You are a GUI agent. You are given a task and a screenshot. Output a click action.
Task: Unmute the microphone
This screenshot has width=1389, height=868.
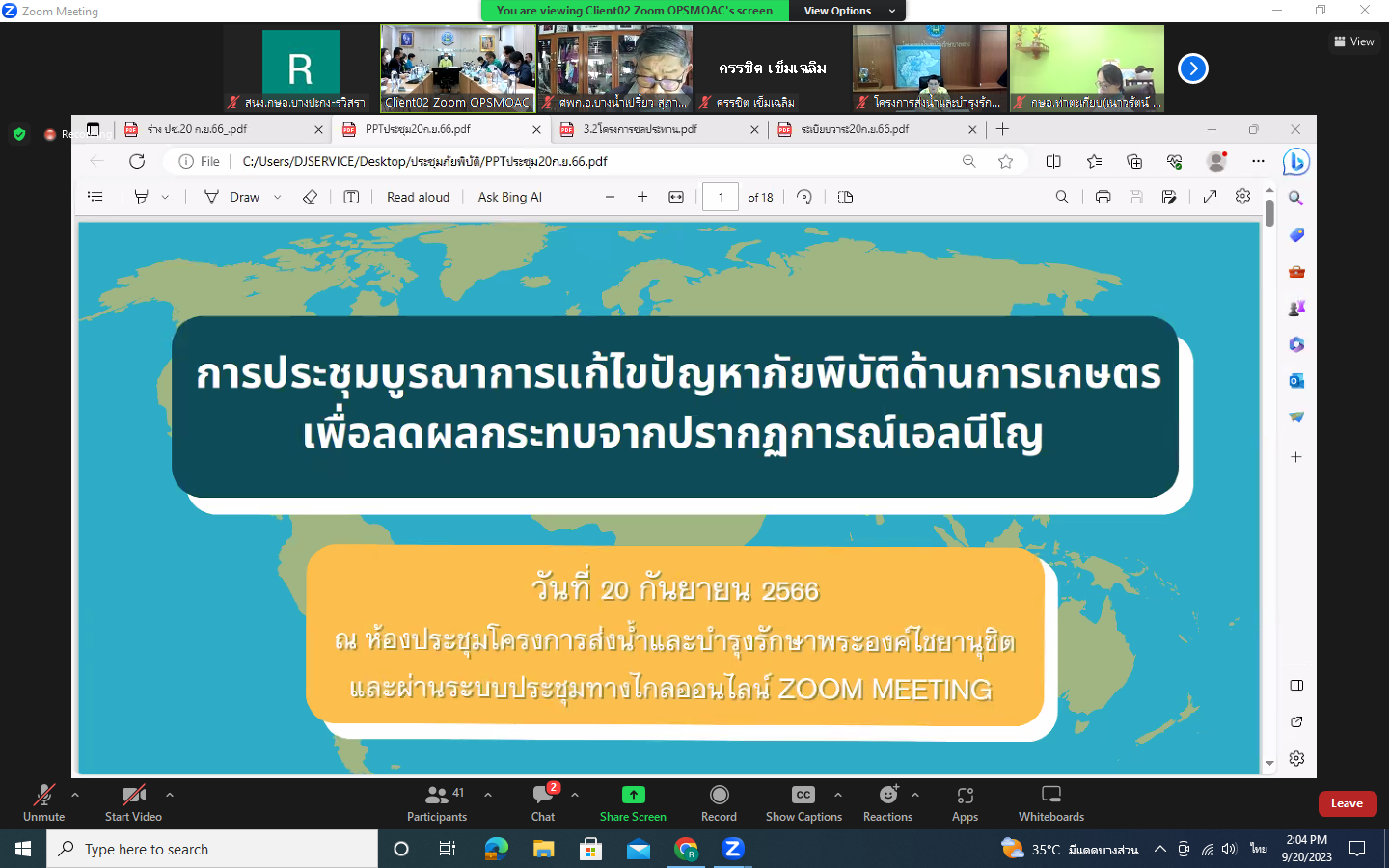click(43, 795)
